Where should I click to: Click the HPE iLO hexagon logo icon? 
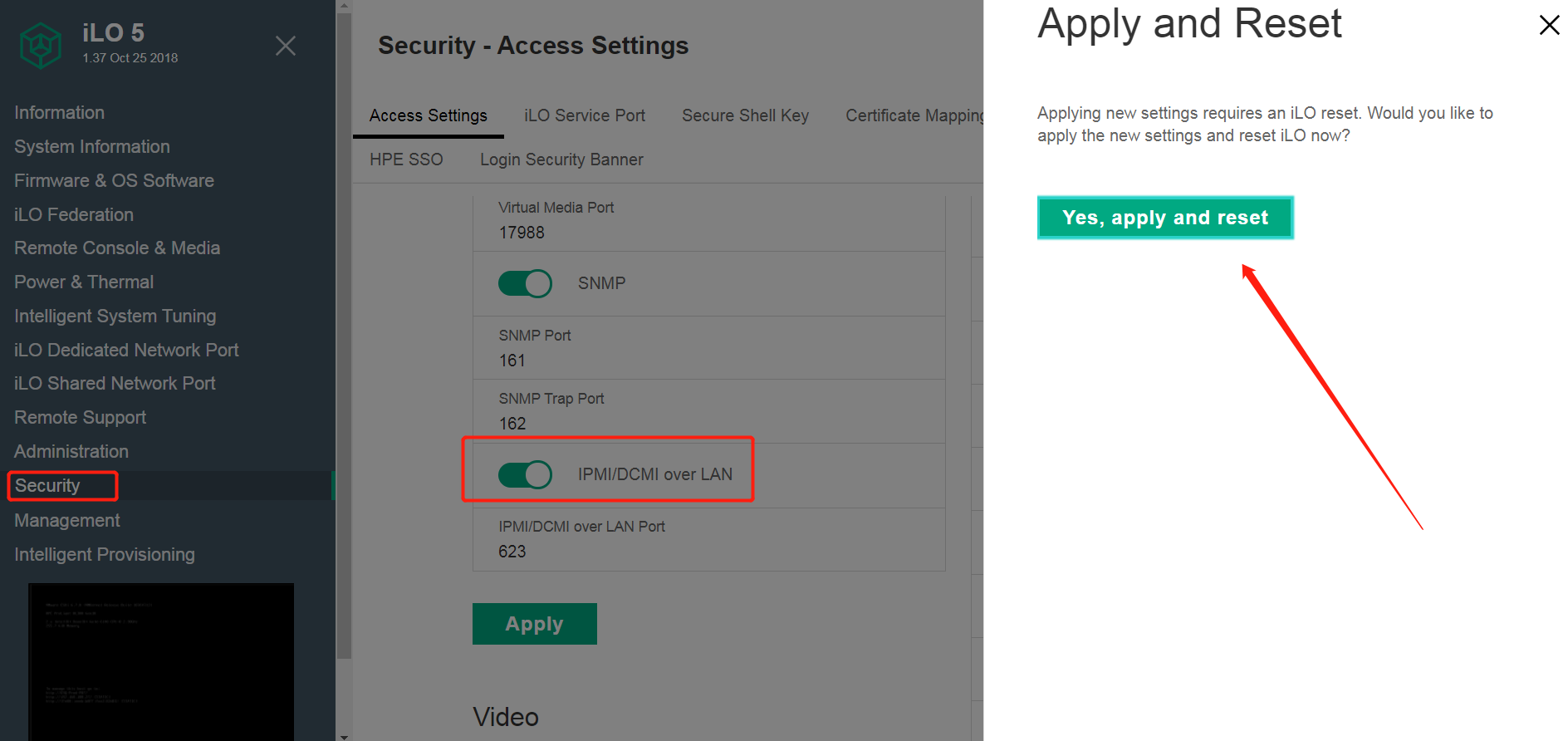pos(40,45)
